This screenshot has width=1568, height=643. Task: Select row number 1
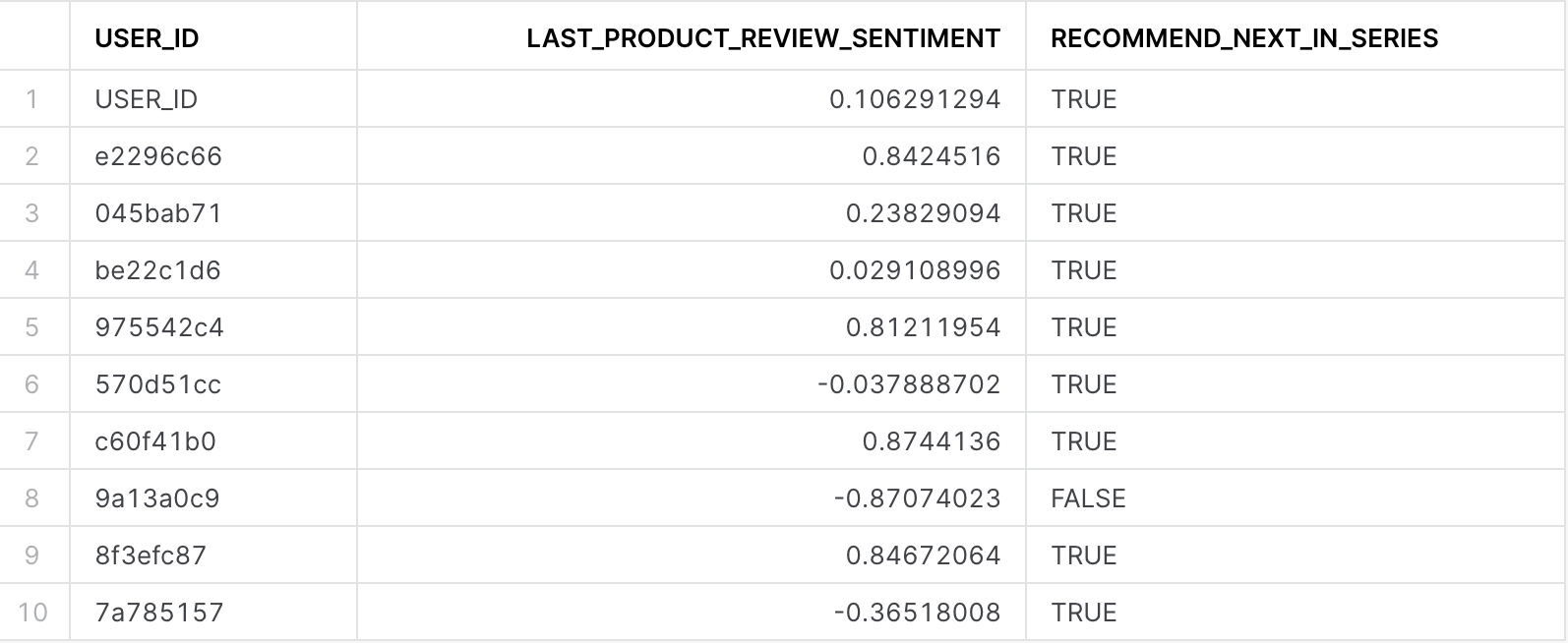click(x=34, y=99)
